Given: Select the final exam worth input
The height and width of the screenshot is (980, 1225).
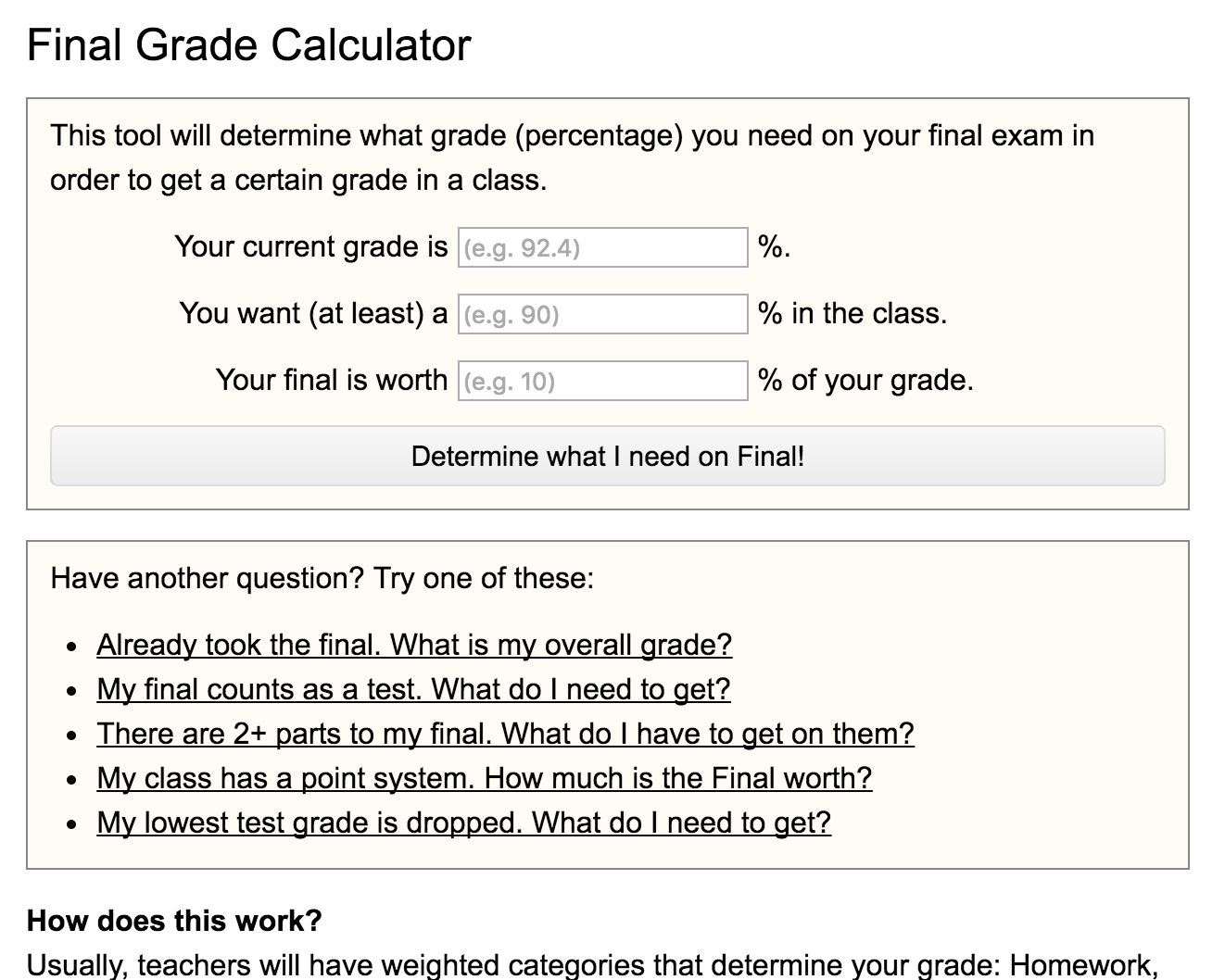Looking at the screenshot, I should 602,381.
